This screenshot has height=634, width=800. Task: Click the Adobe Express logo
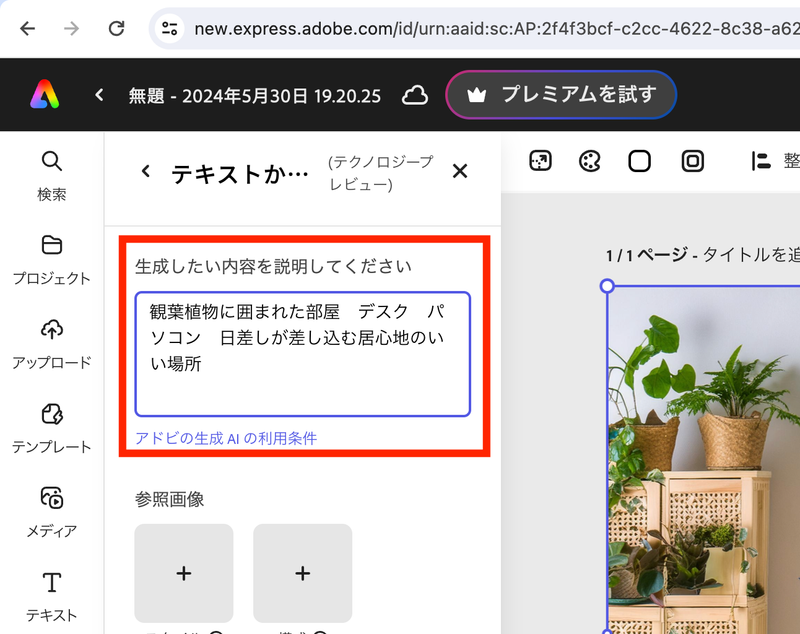coord(43,95)
